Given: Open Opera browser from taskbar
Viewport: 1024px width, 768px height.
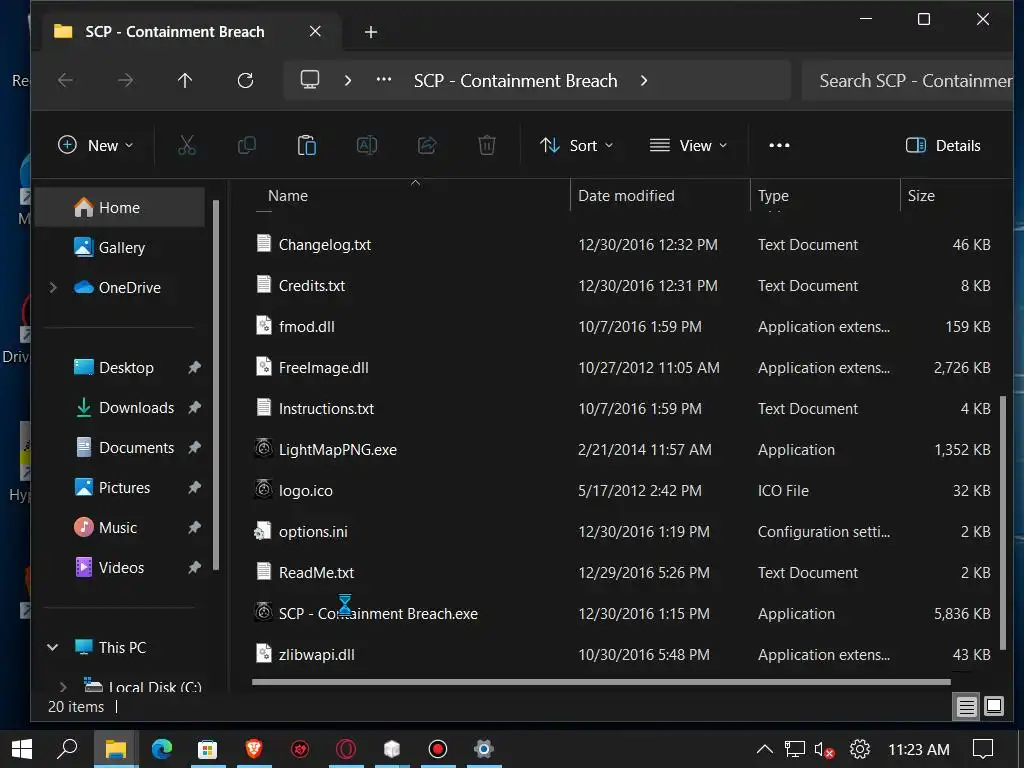Looking at the screenshot, I should pyautogui.click(x=346, y=748).
